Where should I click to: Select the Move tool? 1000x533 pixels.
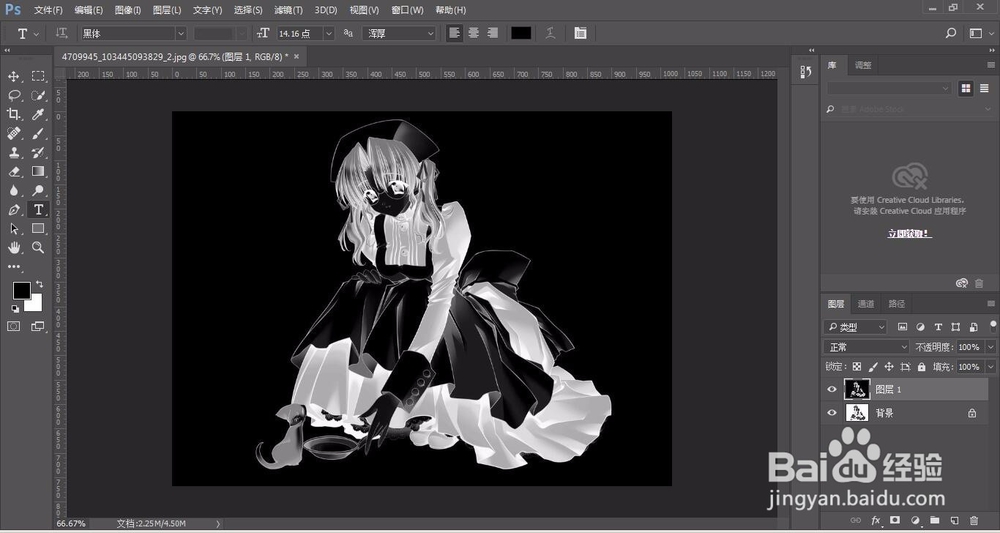[13, 77]
